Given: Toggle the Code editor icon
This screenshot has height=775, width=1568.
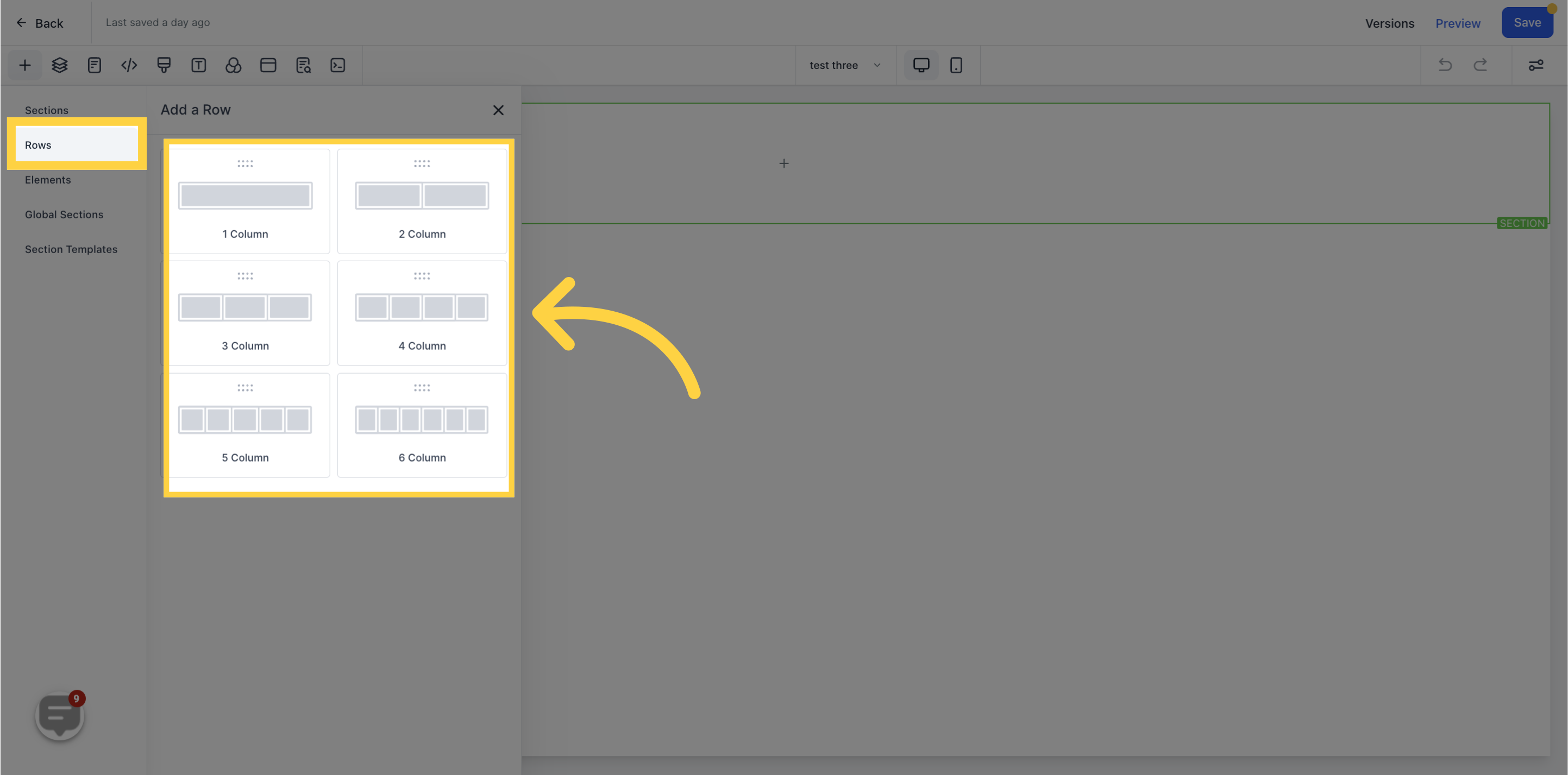Looking at the screenshot, I should (x=128, y=65).
